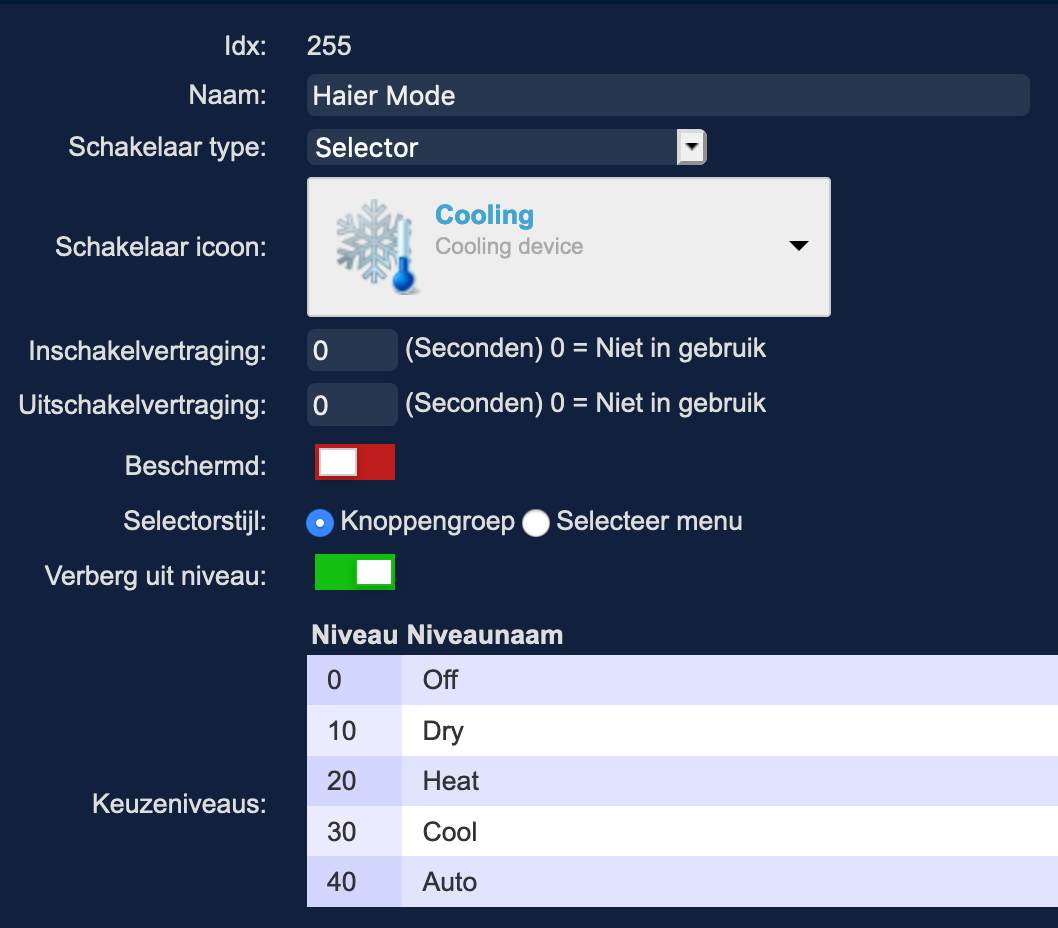Select the Heat level name row
The image size is (1058, 928).
click(x=730, y=781)
